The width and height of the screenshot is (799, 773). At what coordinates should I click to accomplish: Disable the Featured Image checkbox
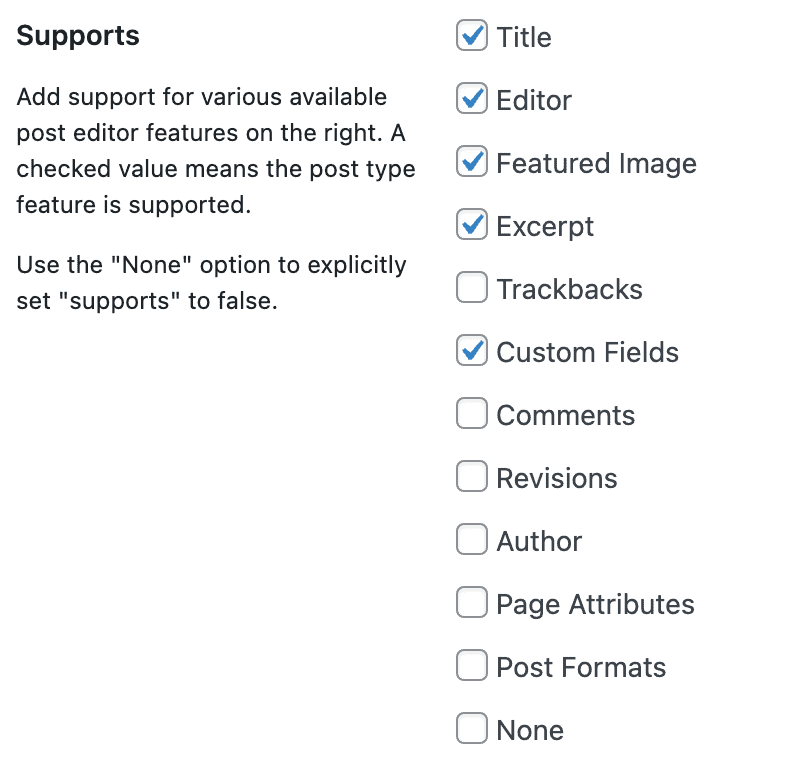[x=472, y=162]
